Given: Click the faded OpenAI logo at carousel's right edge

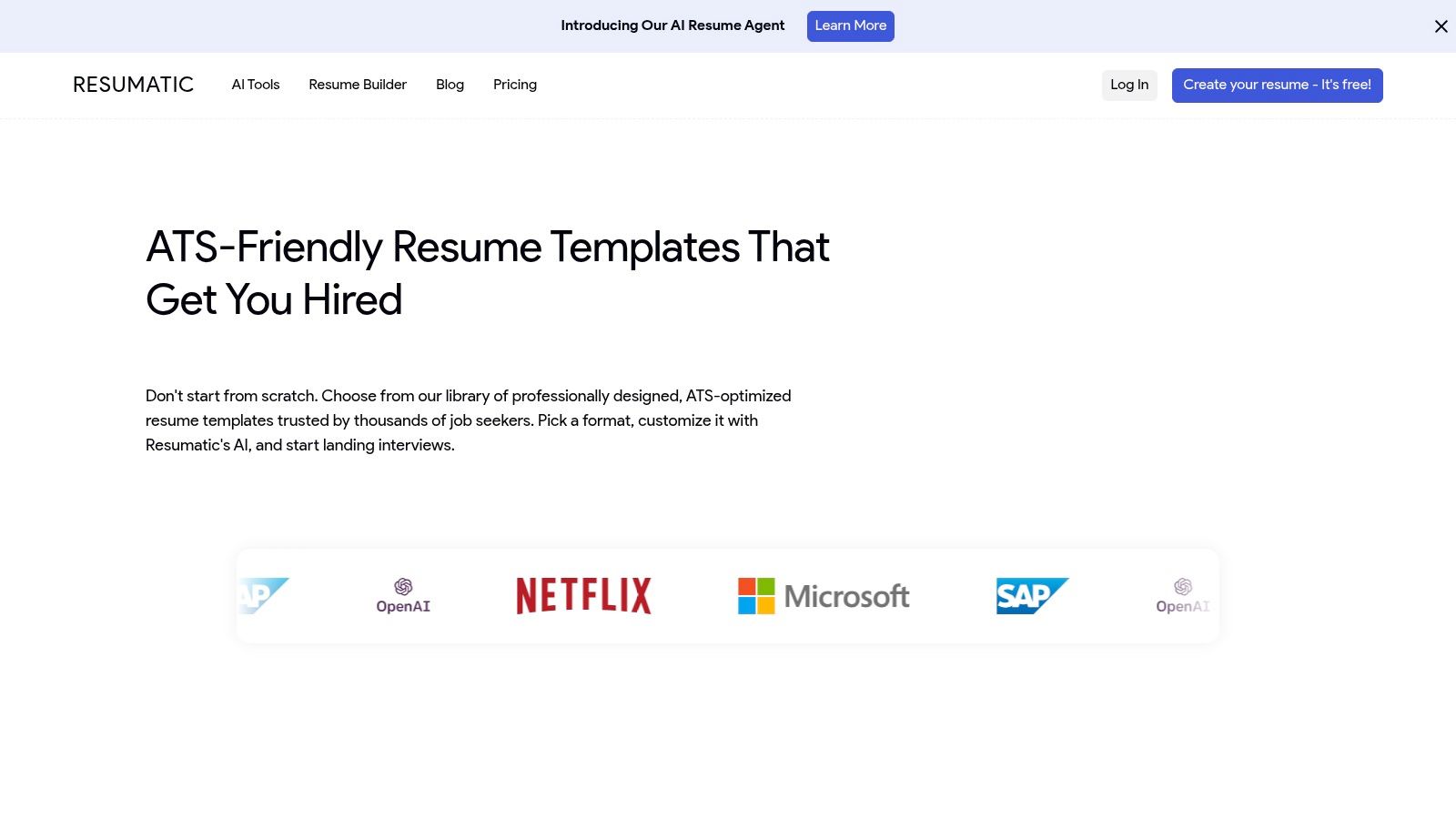Looking at the screenshot, I should (1183, 596).
